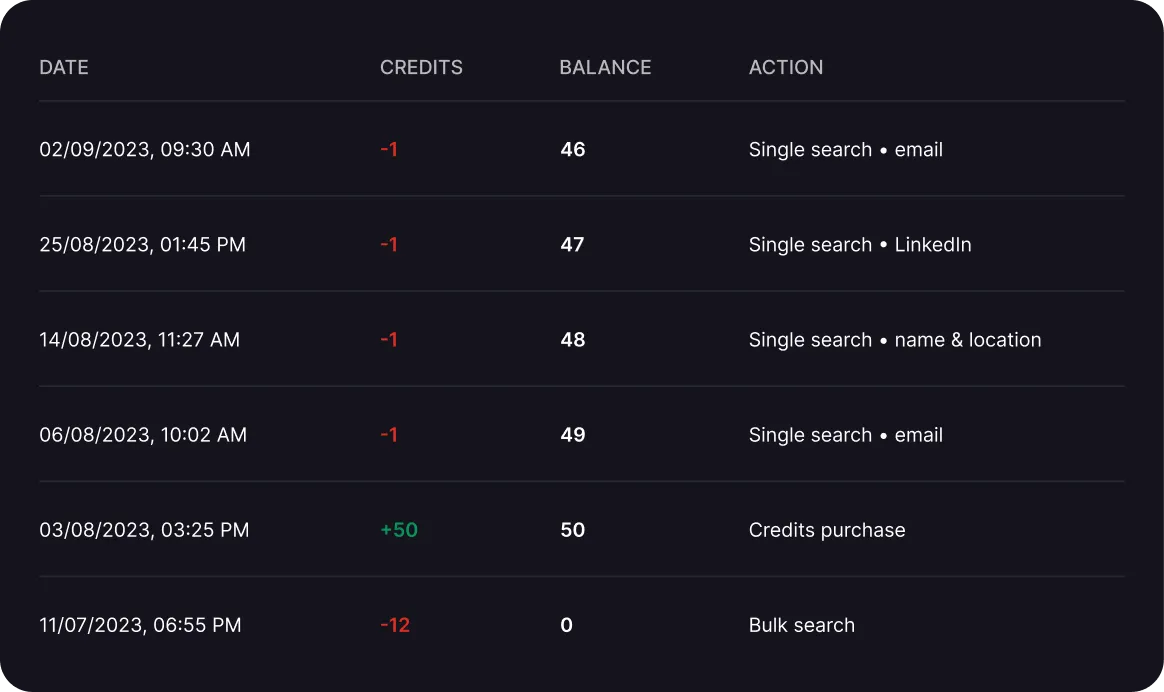1164x692 pixels.
Task: Click the 11/07/2023, 06:55 PM date
Action: pyautogui.click(x=141, y=625)
